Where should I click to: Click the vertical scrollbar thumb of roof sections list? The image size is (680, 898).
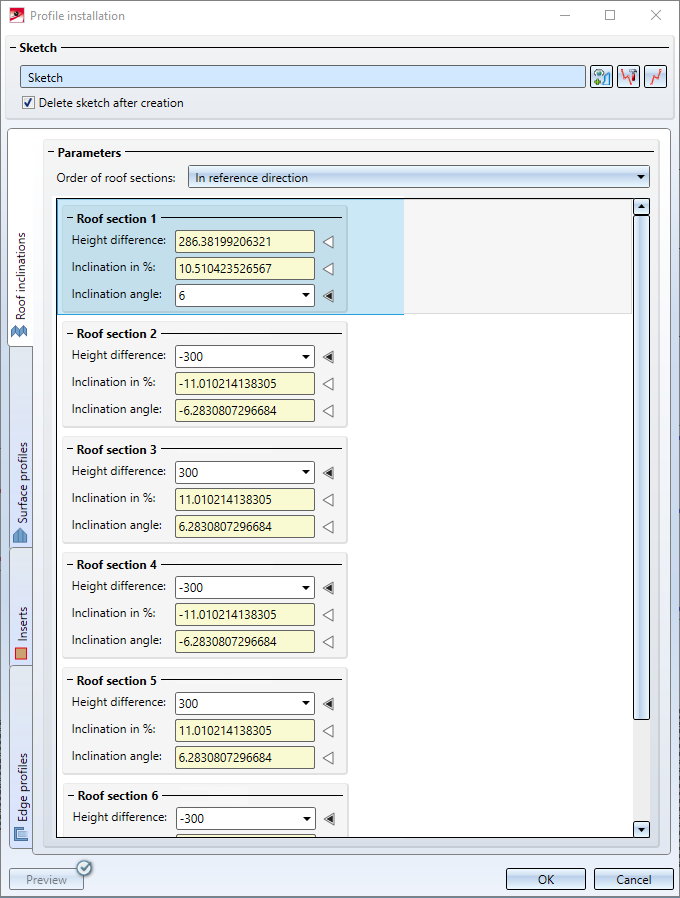(x=641, y=467)
